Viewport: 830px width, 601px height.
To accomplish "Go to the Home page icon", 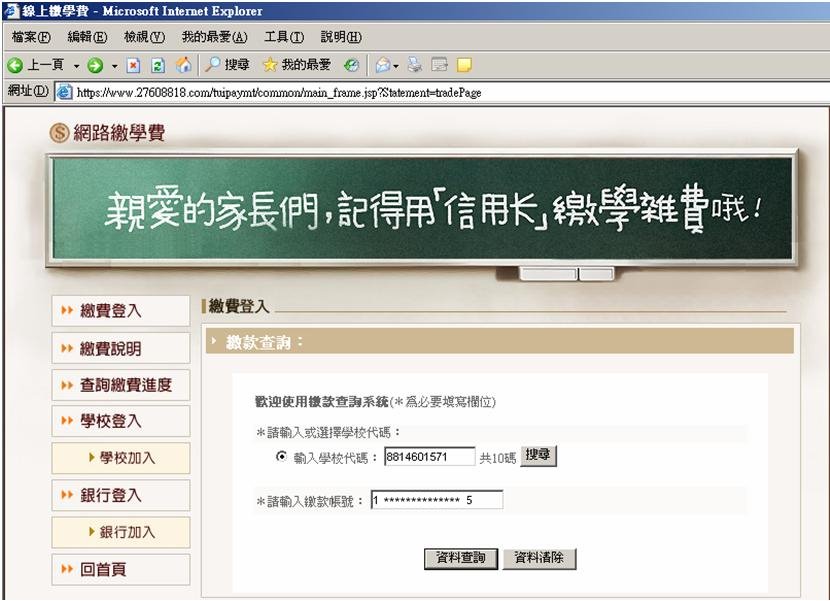I will point(183,65).
